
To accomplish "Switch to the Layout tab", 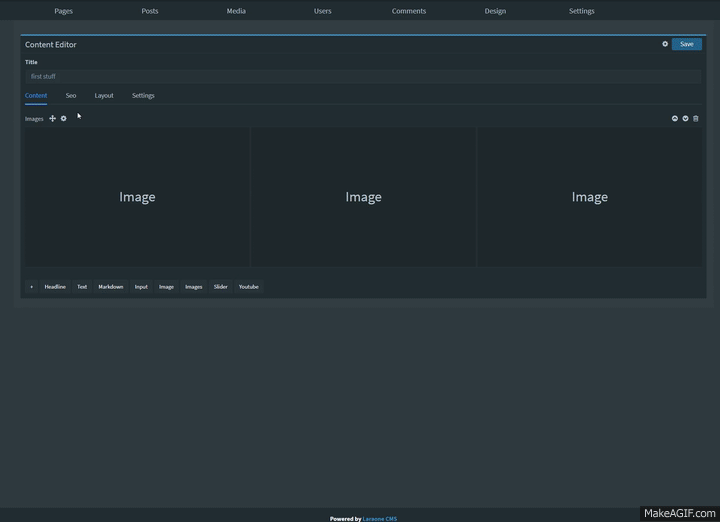I will click(104, 95).
